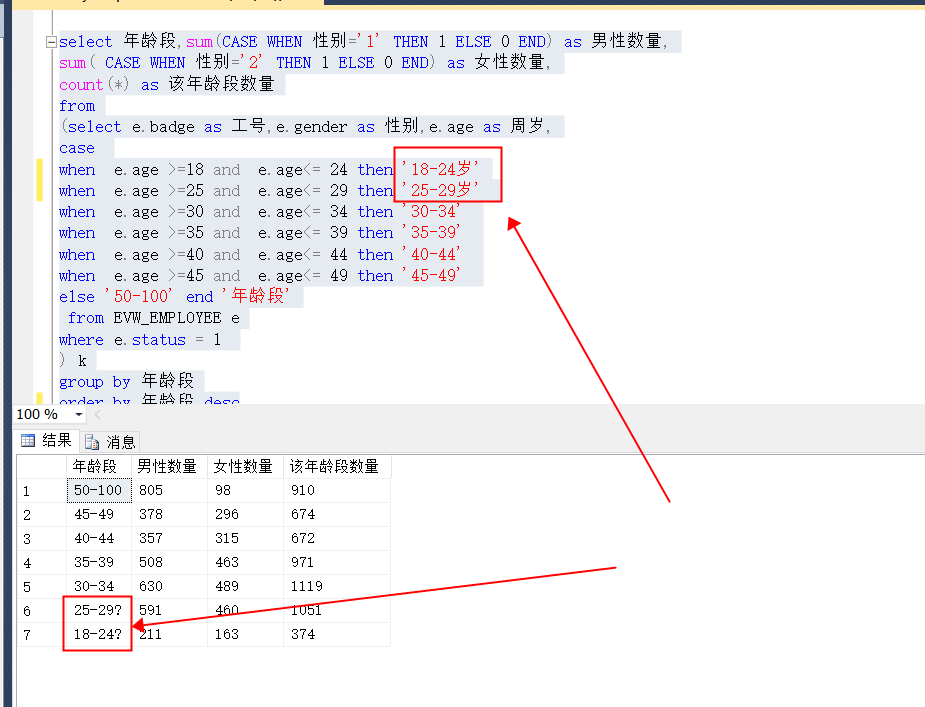Select row header number 1
The width and height of the screenshot is (925, 707).
coord(41,491)
